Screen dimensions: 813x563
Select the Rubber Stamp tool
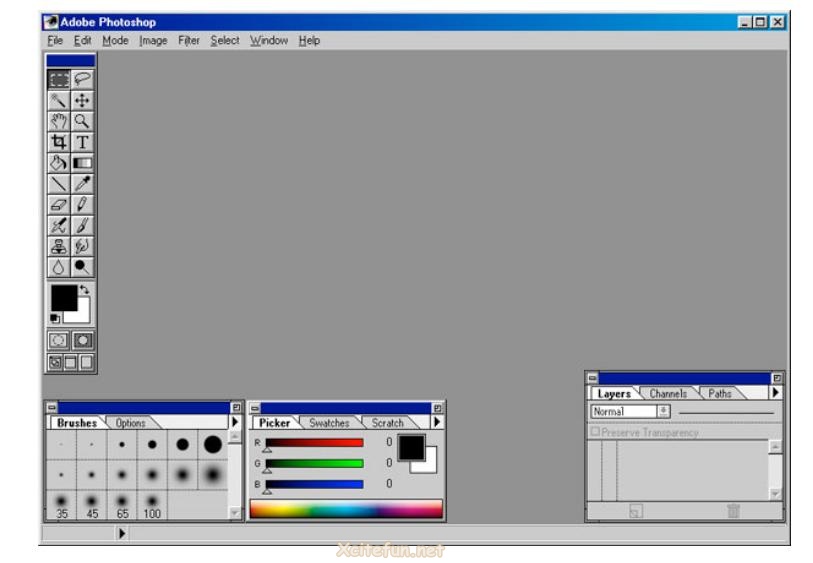(59, 246)
